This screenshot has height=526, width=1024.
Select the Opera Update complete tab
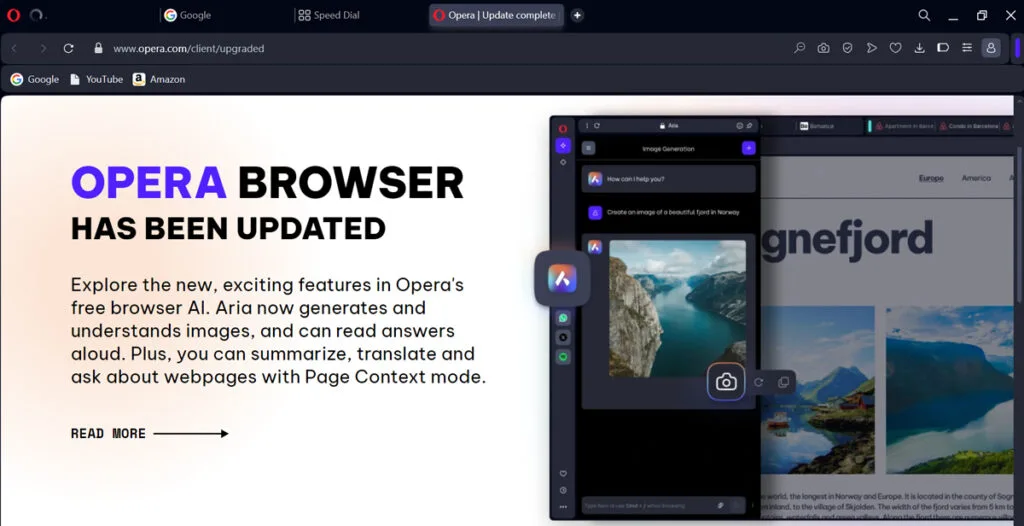(x=496, y=15)
